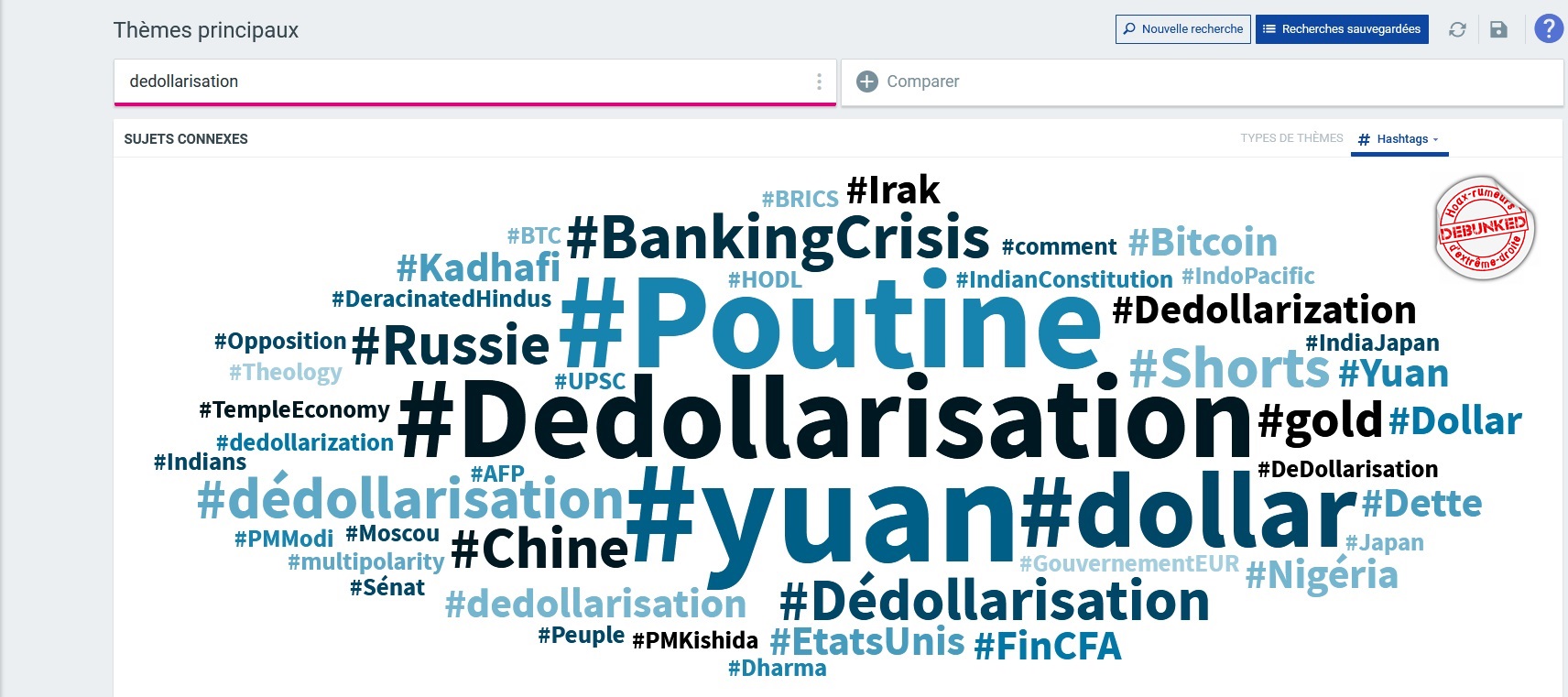Choose the #Shorts hashtag
The width and height of the screenshot is (1568, 697).
click(1228, 368)
